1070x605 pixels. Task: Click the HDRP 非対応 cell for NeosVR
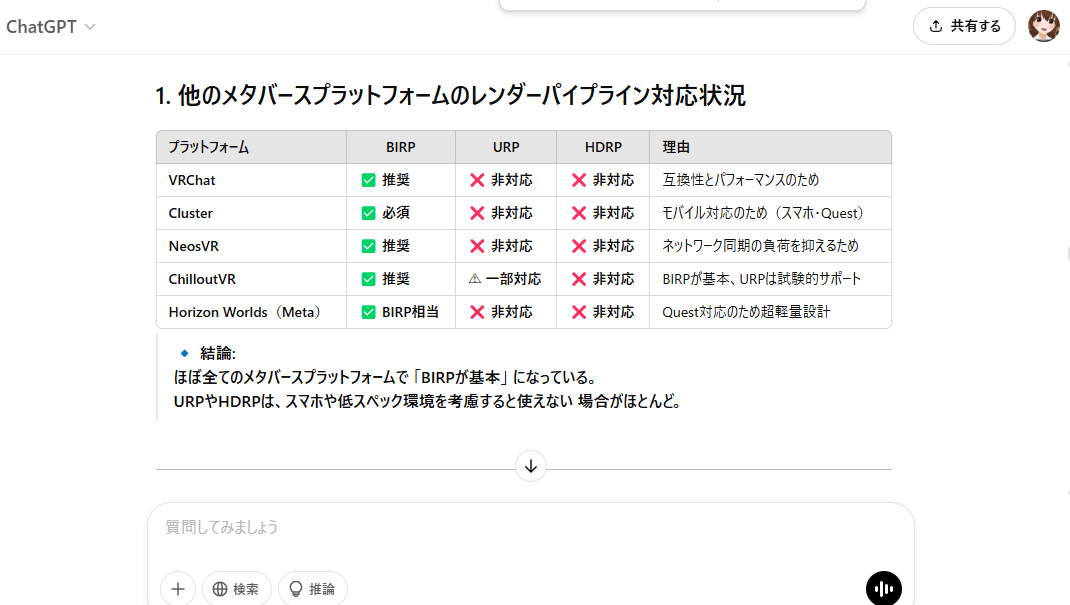[x=603, y=246]
